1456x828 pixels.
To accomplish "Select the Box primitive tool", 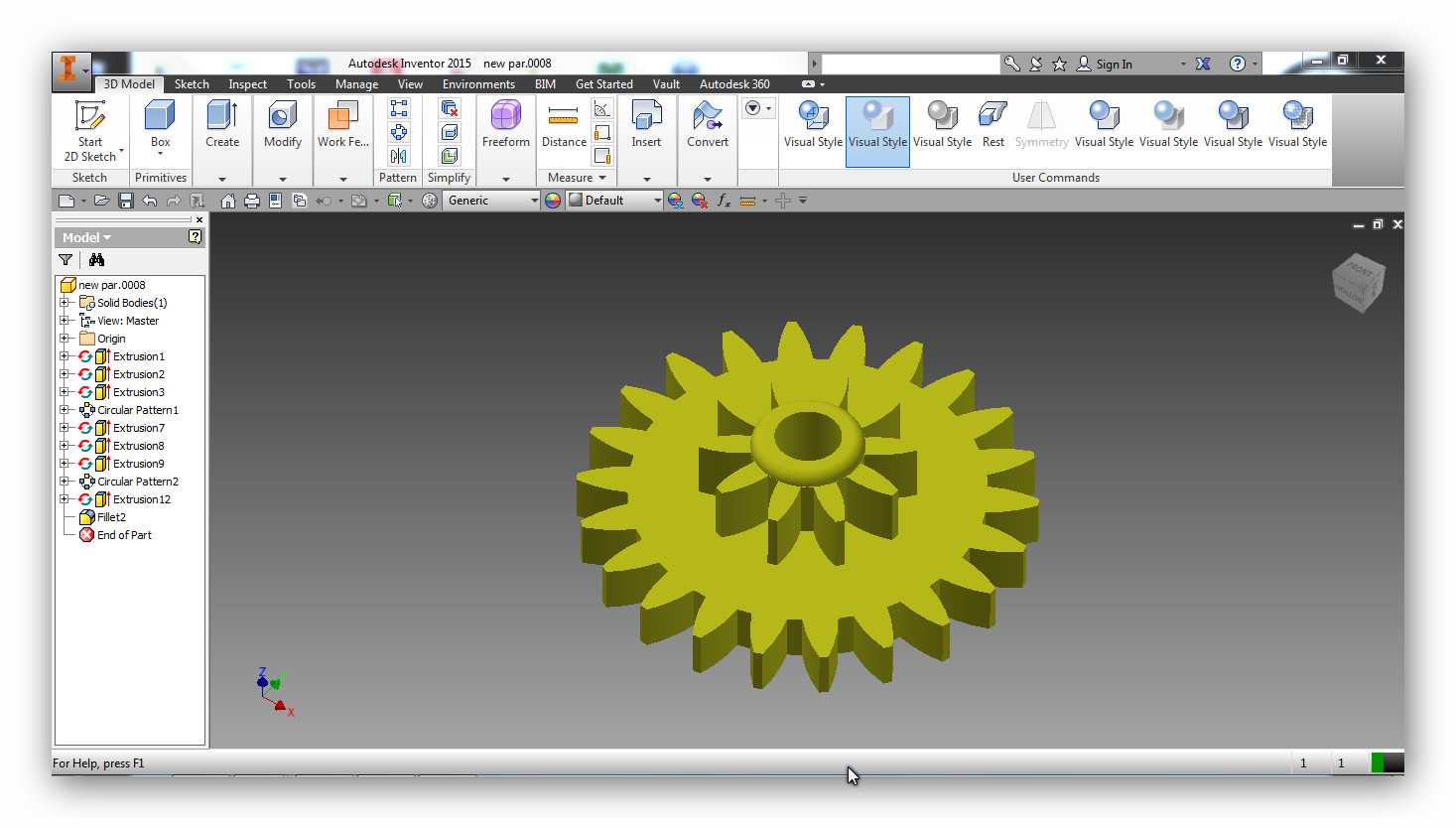I will tap(160, 128).
